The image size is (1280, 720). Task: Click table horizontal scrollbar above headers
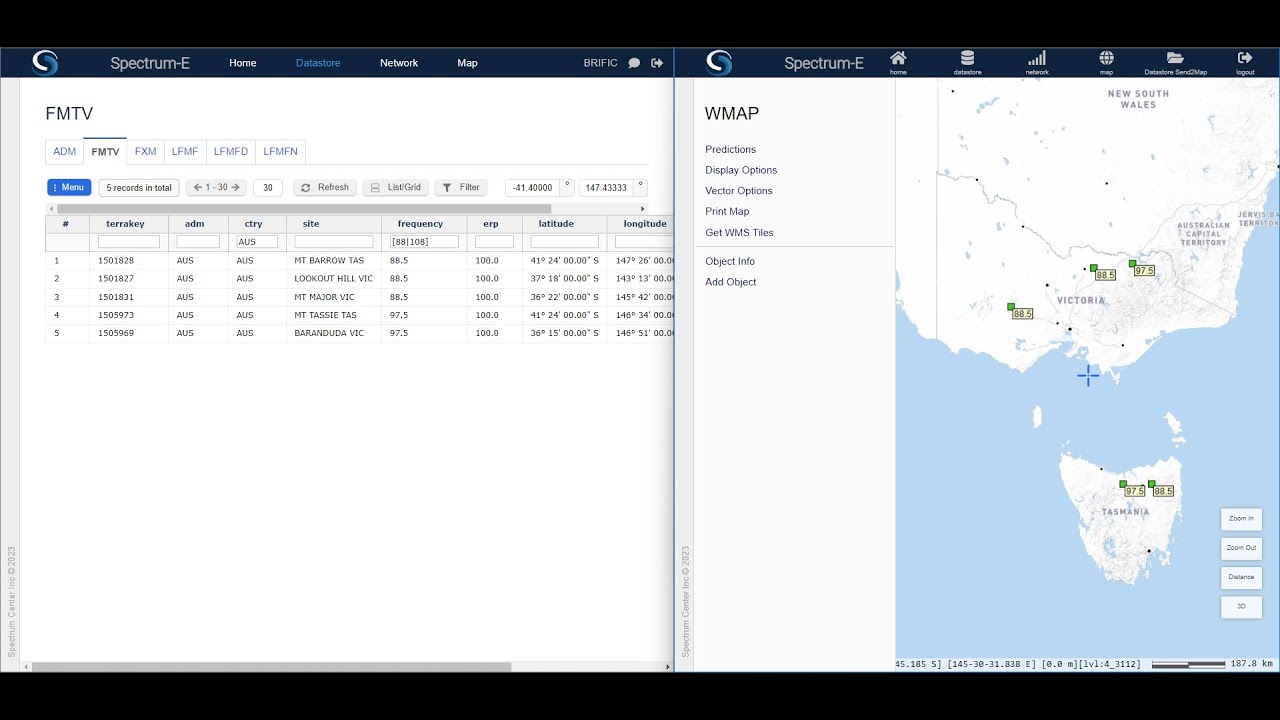click(304, 209)
